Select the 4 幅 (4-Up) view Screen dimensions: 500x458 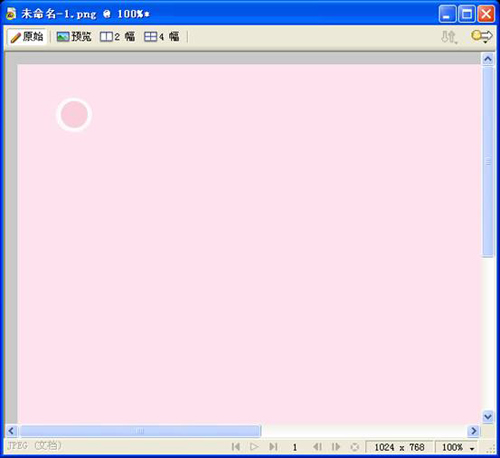tap(162, 37)
